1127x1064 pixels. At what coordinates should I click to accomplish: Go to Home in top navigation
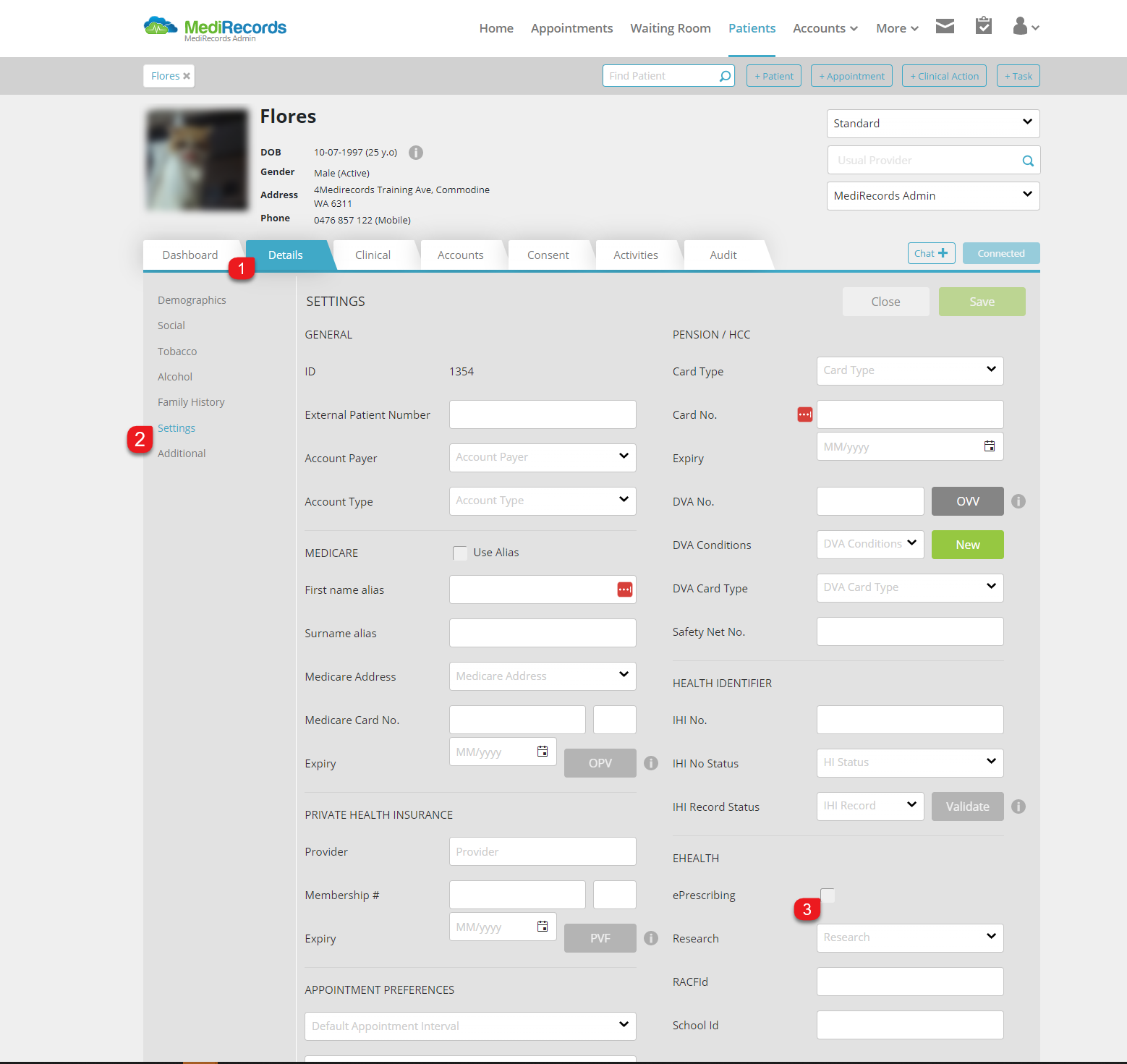tap(496, 28)
